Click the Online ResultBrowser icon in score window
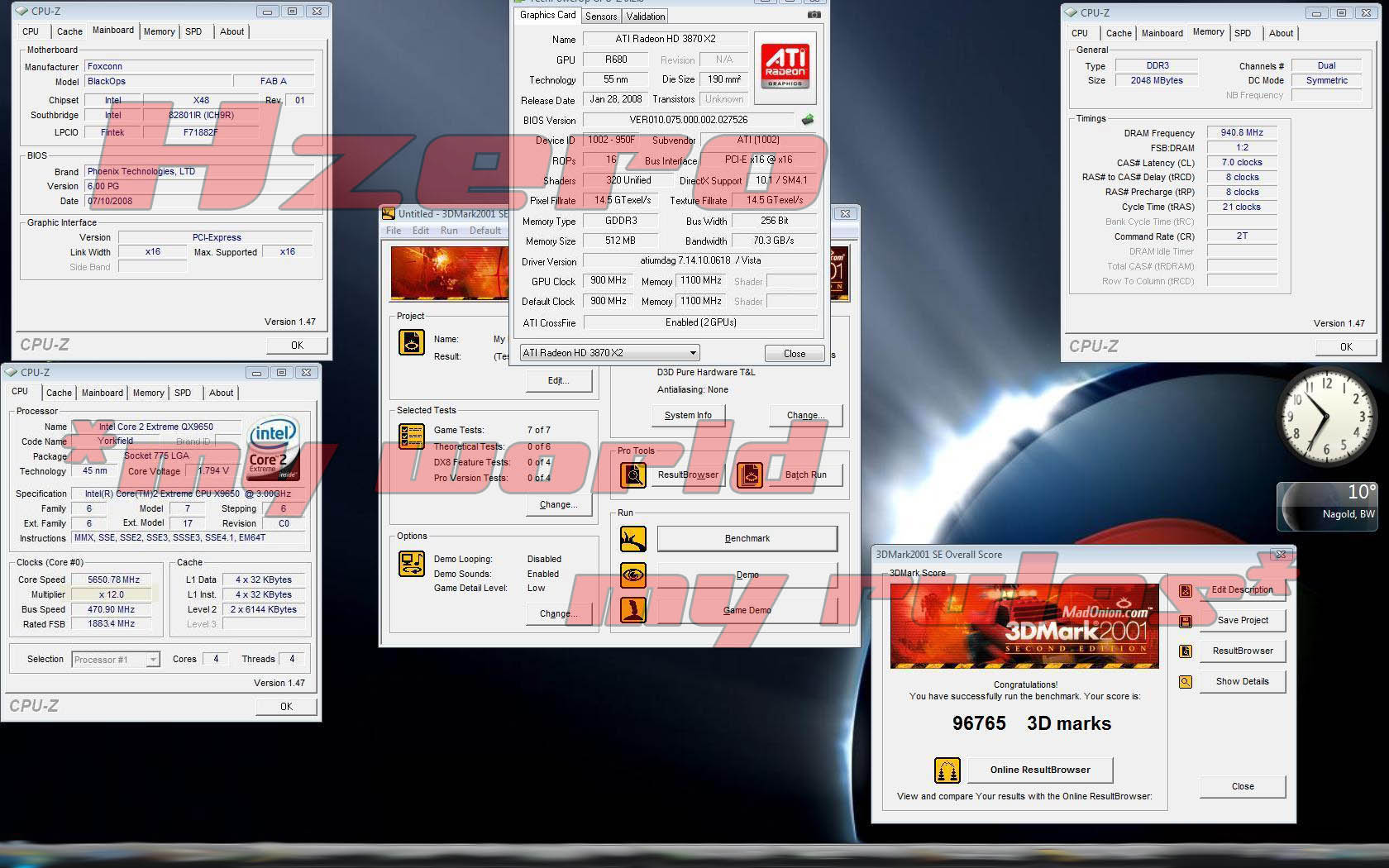This screenshot has height=868, width=1389. point(947,770)
